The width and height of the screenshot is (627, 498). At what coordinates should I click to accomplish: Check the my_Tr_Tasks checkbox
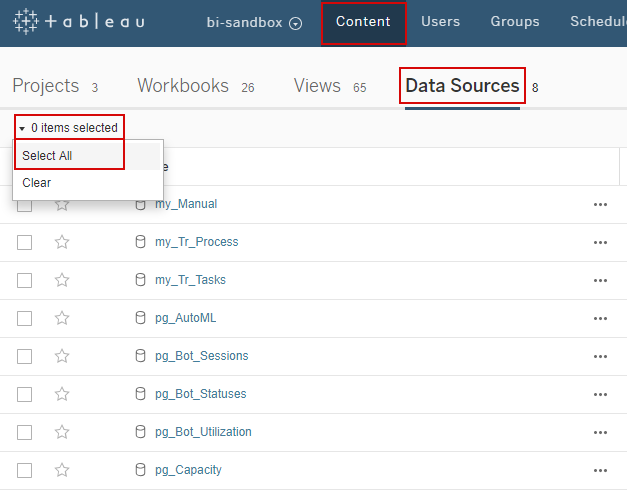[x=24, y=280]
